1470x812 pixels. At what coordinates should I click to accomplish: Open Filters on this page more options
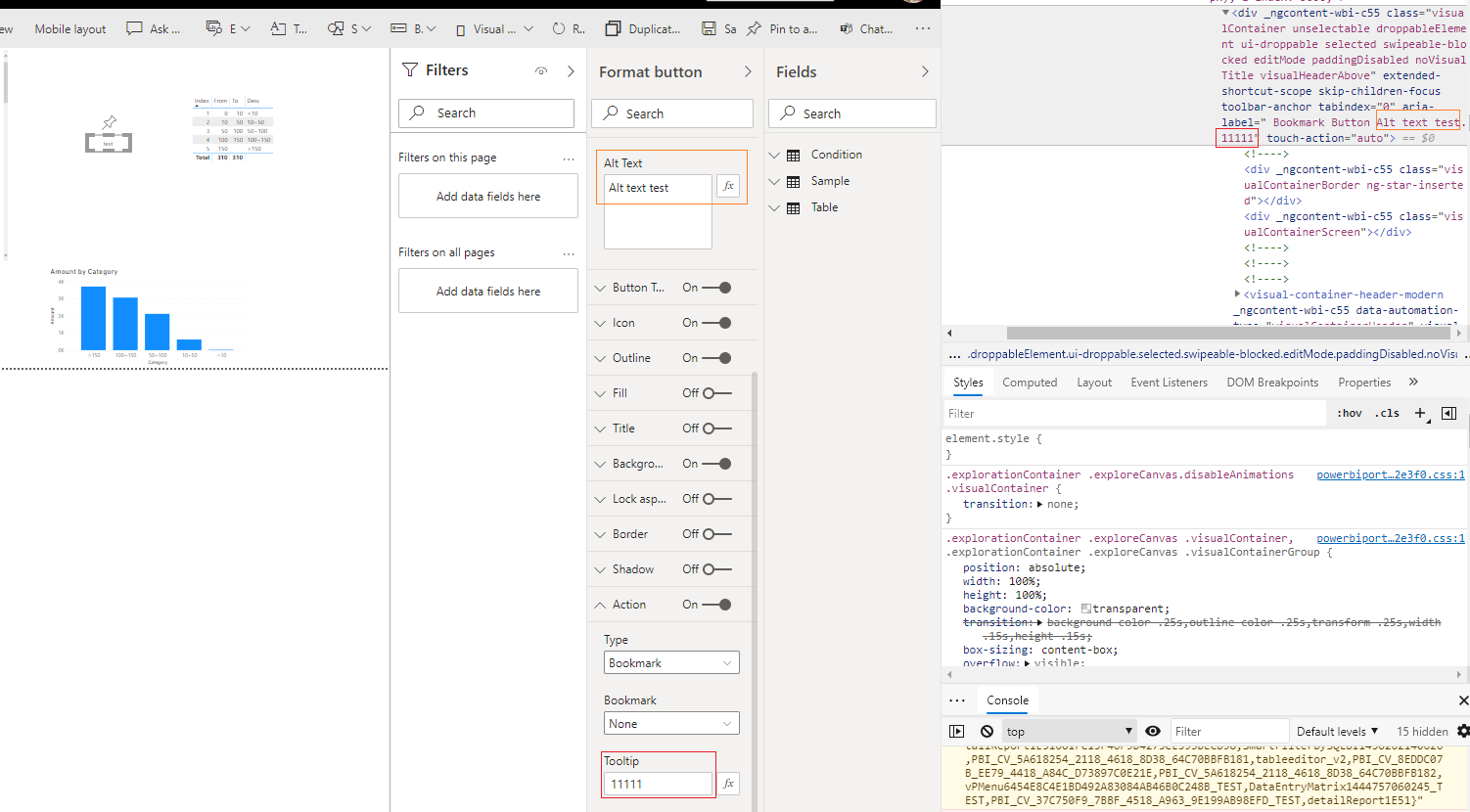click(569, 158)
